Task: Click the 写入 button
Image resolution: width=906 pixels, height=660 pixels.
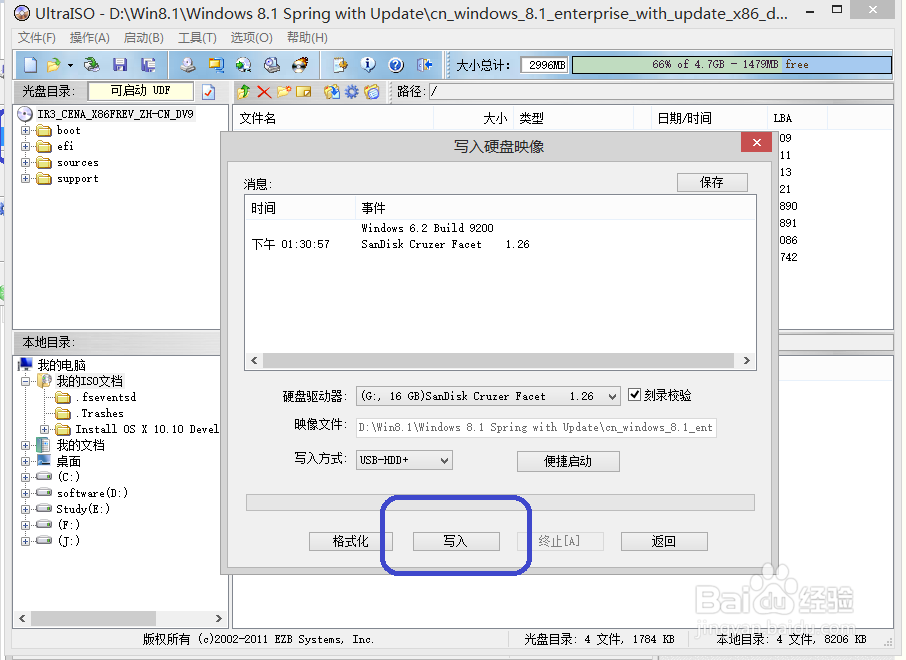Action: [456, 542]
